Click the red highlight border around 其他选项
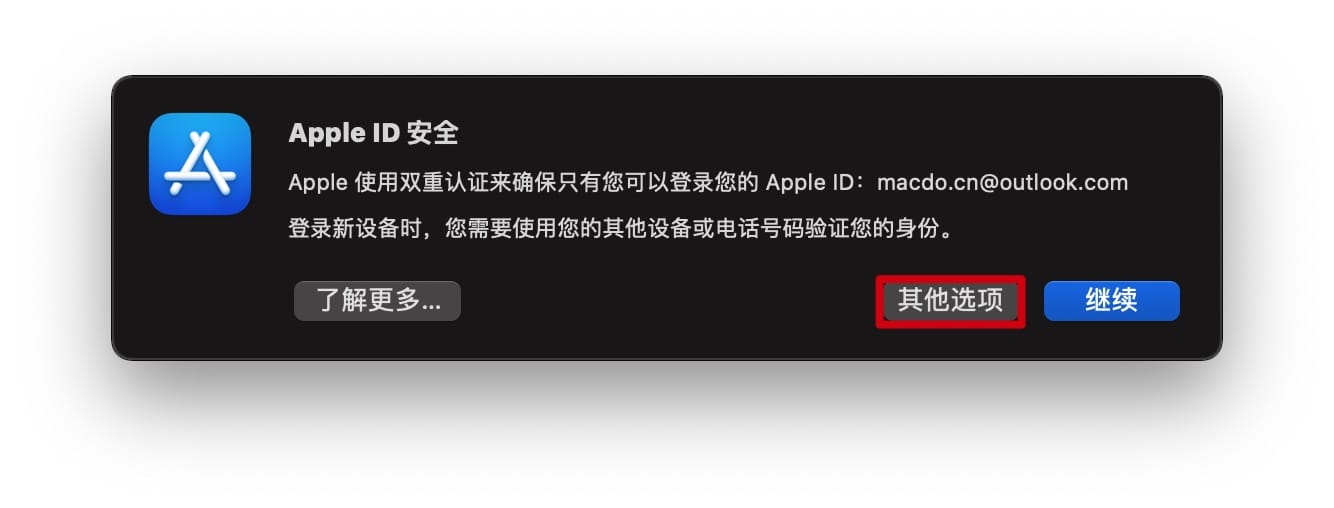1334x508 pixels. pos(950,278)
